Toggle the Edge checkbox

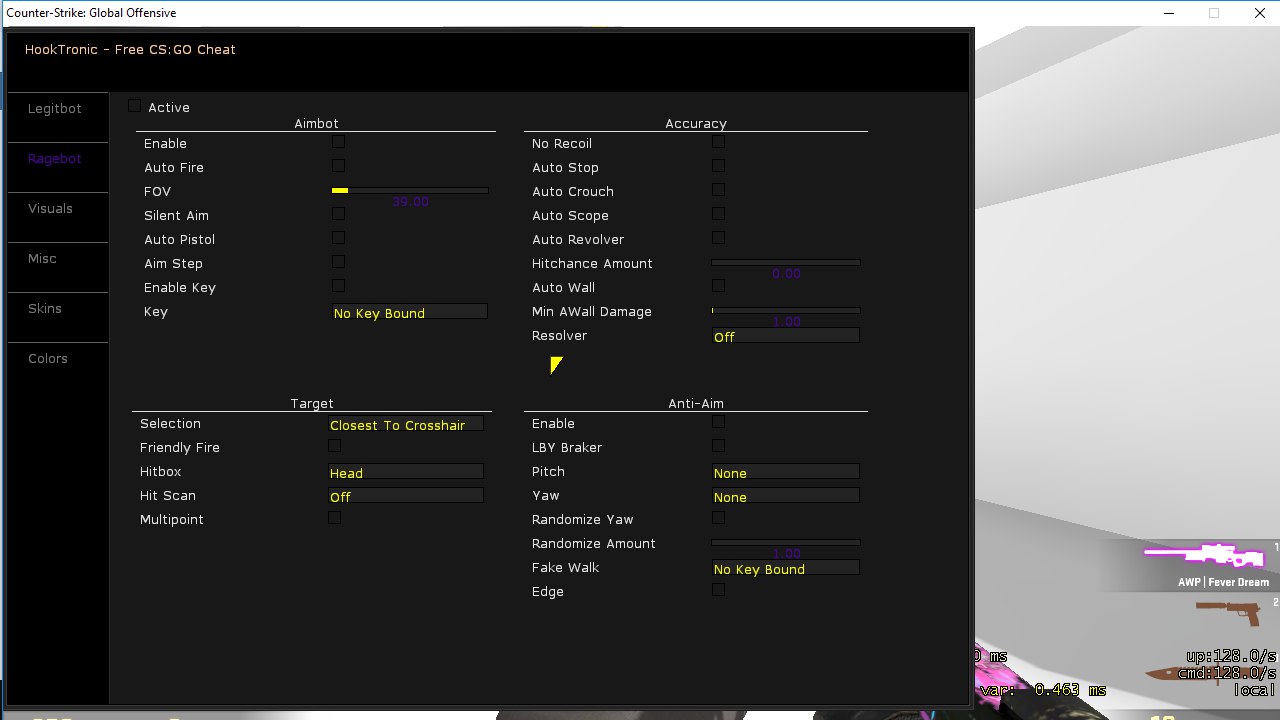718,590
